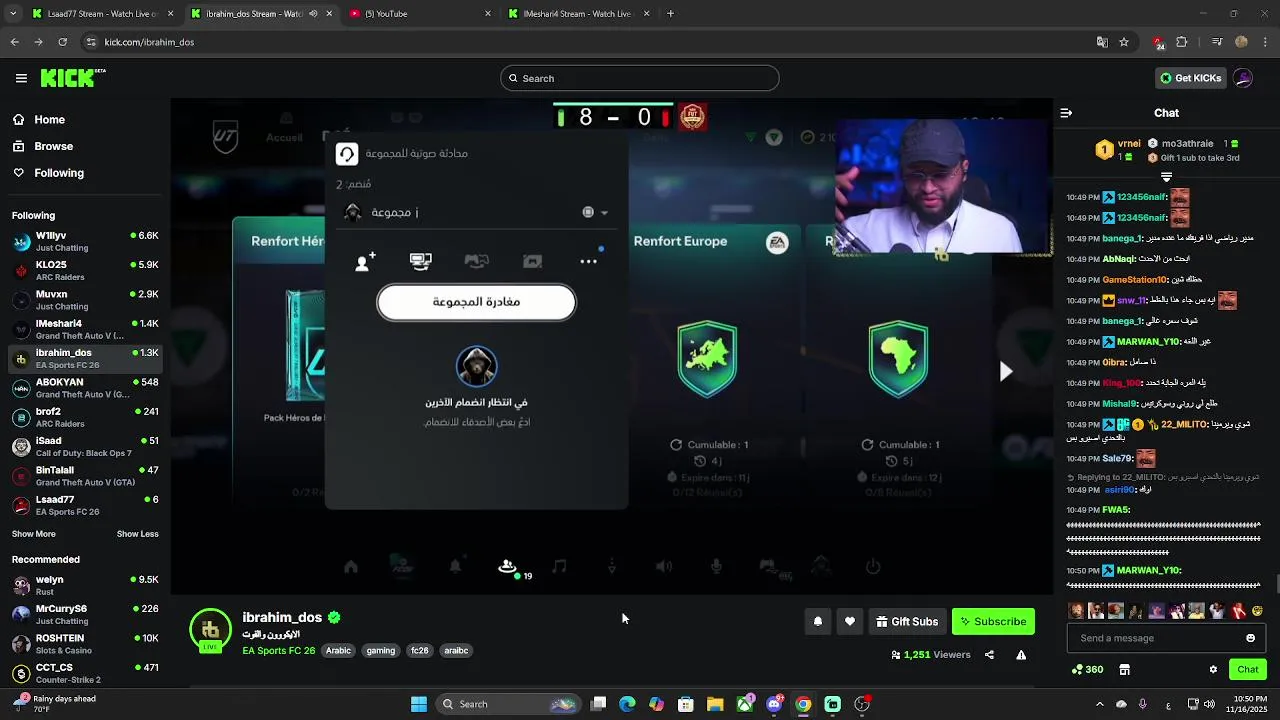Bookmark this page with star icon
The height and width of the screenshot is (720, 1280).
(x=1124, y=42)
